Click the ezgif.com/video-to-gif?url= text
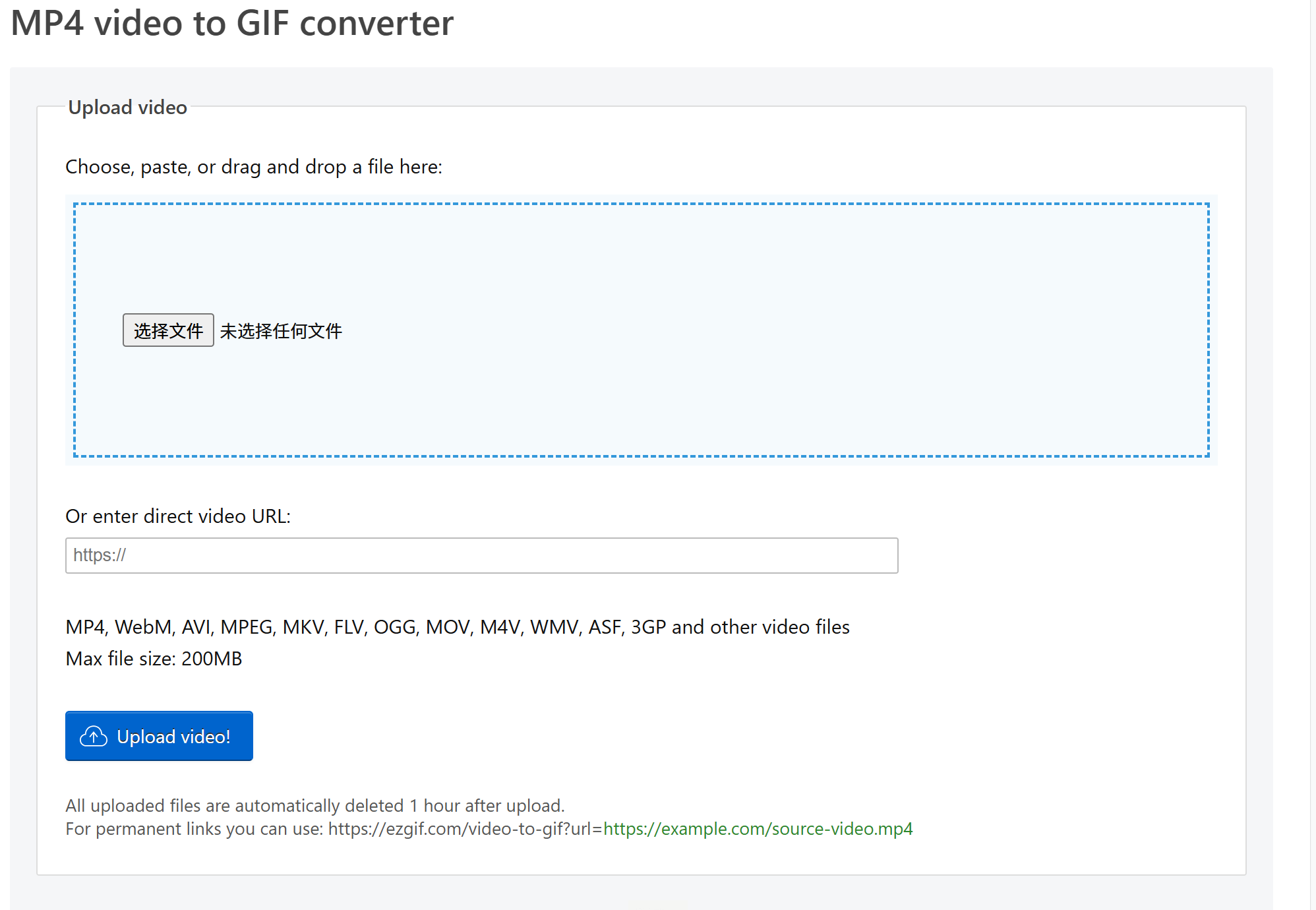This screenshot has width=1316, height=910. tap(465, 829)
